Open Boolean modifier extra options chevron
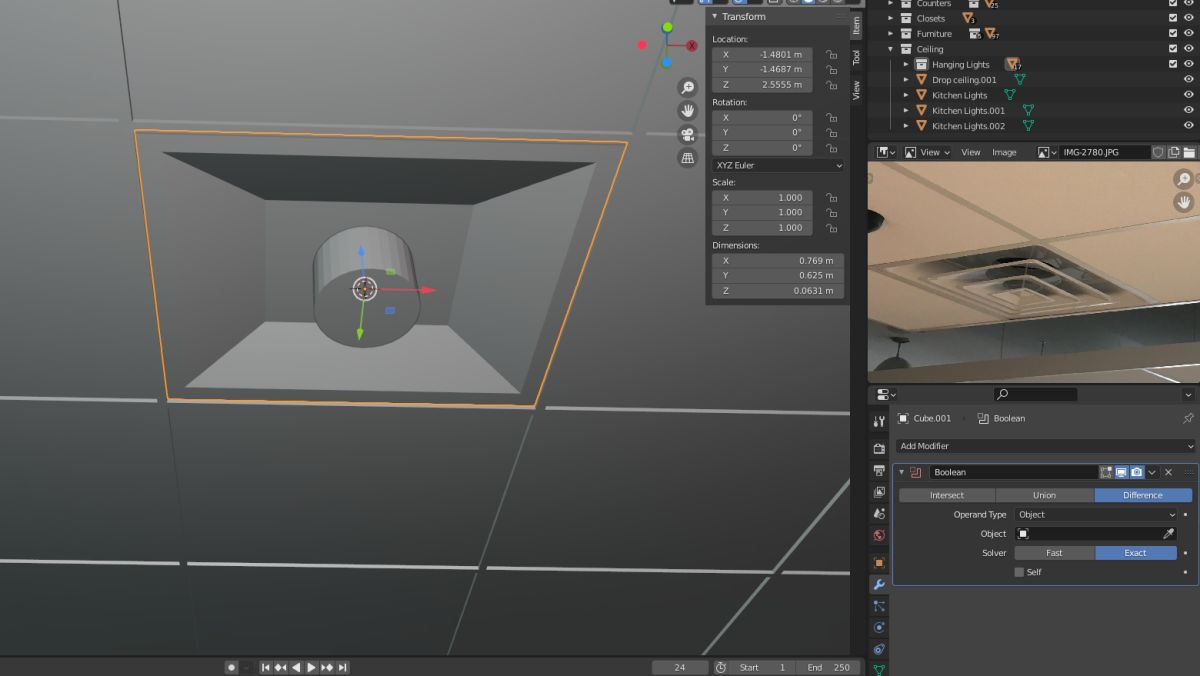The image size is (1200, 676). click(1152, 472)
